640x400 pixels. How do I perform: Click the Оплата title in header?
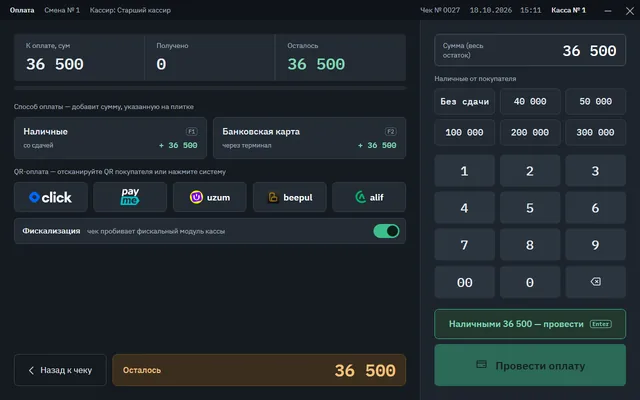tap(22, 10)
